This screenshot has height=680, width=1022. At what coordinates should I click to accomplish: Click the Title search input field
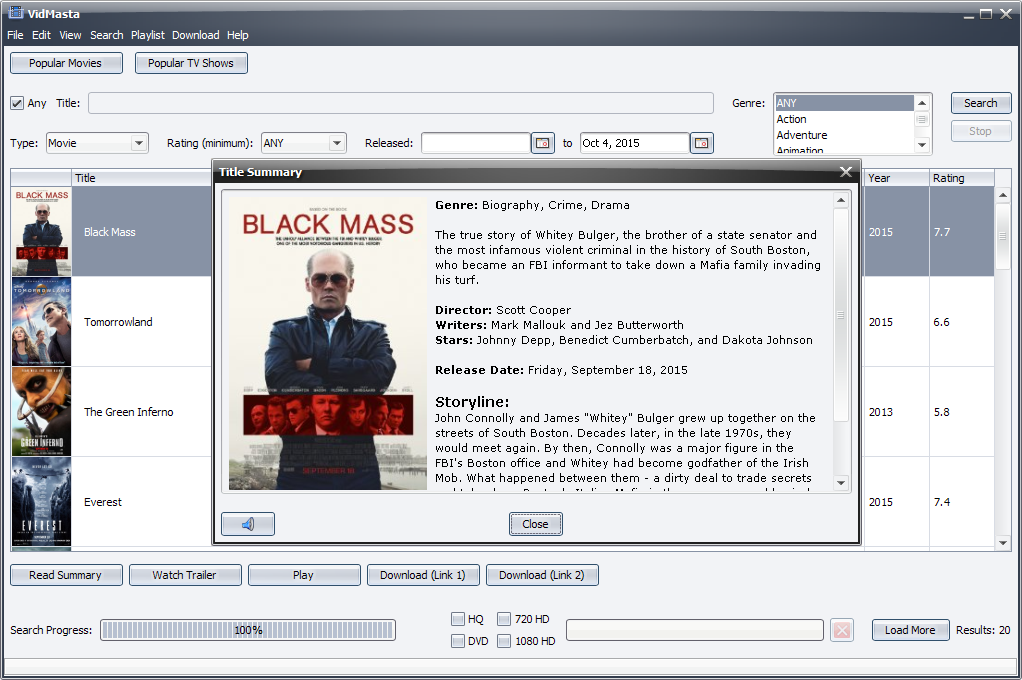(x=401, y=103)
